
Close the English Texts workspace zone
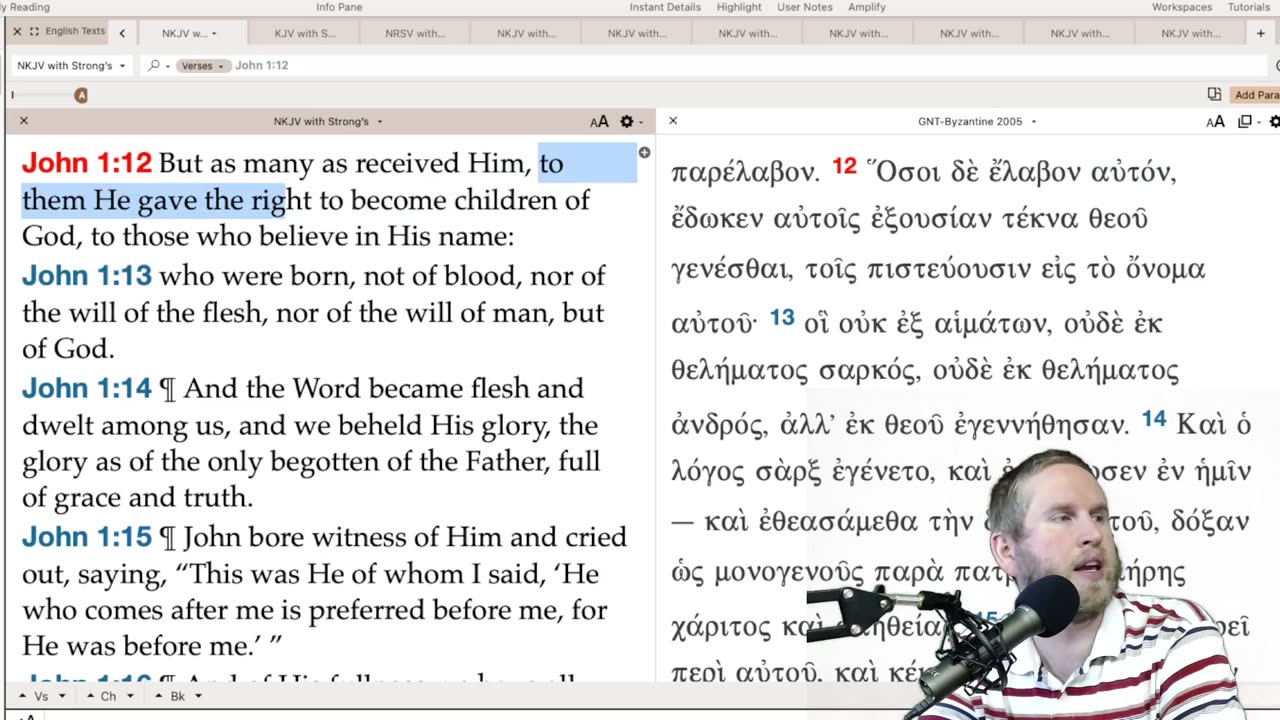[17, 32]
